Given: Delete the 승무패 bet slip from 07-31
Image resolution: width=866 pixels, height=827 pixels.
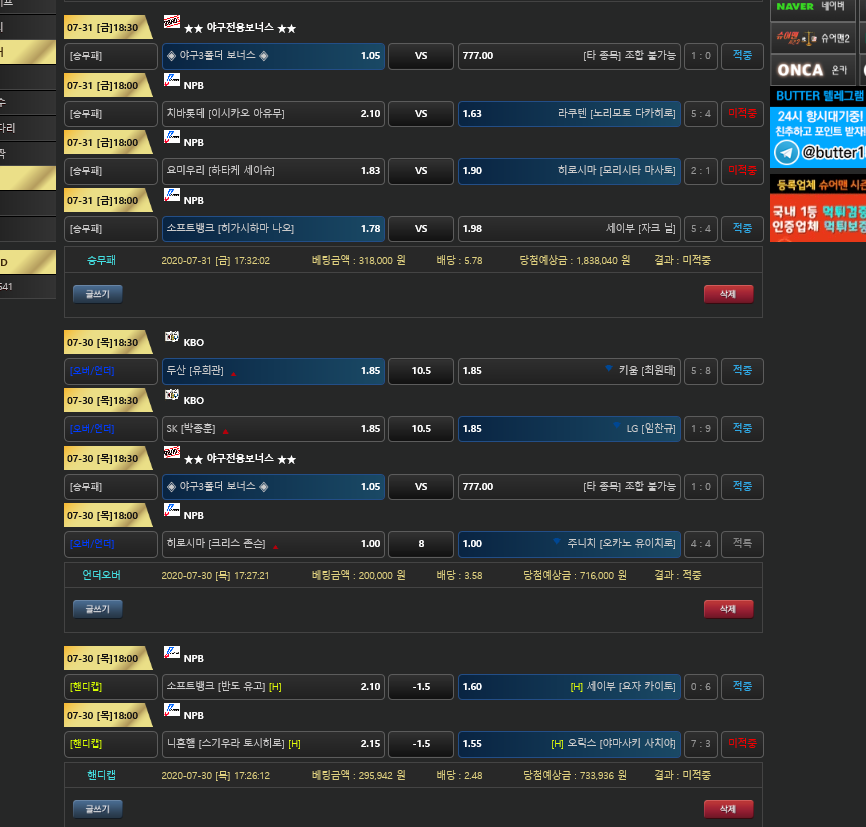Looking at the screenshot, I should click(x=728, y=294).
